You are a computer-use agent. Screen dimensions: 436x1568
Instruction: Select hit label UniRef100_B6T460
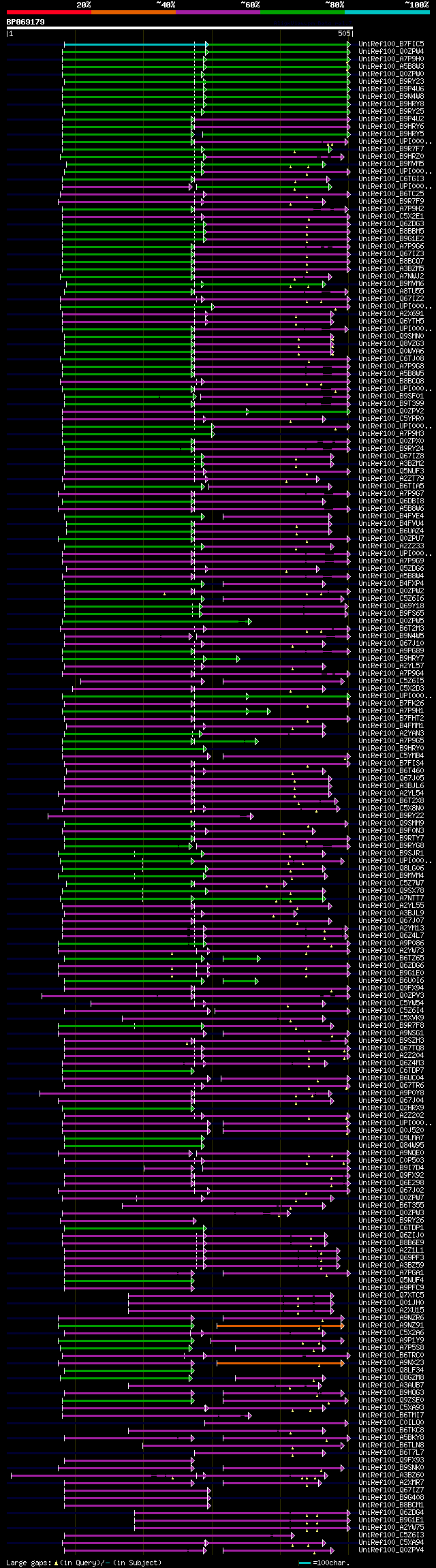391,770
